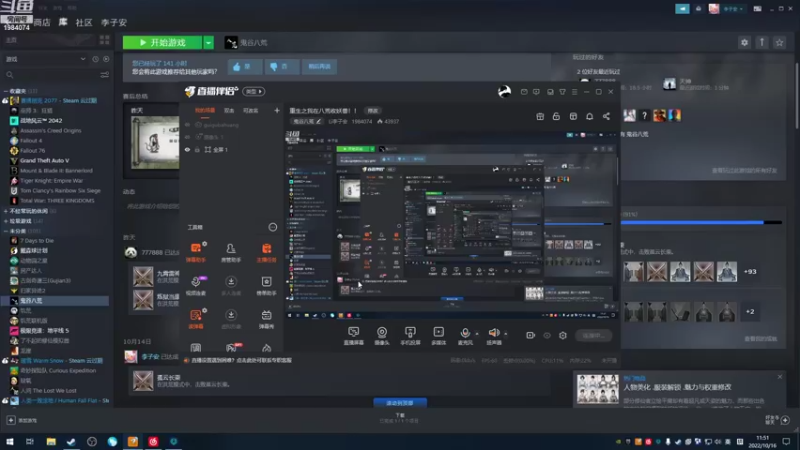Open the 社区 community menu in Steam

click(x=84, y=22)
